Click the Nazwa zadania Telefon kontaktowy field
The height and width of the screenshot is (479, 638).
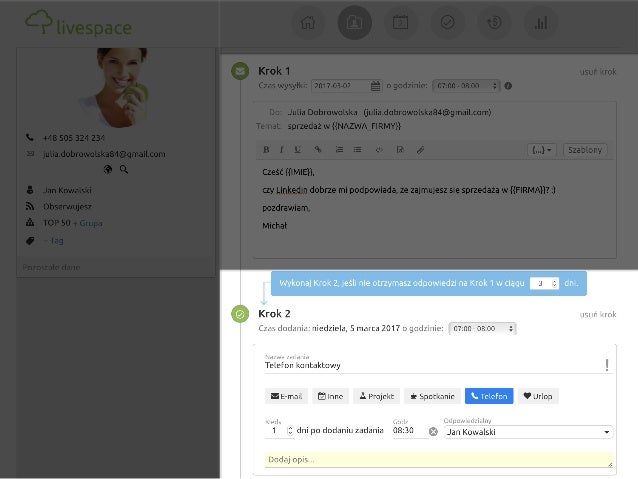(433, 365)
